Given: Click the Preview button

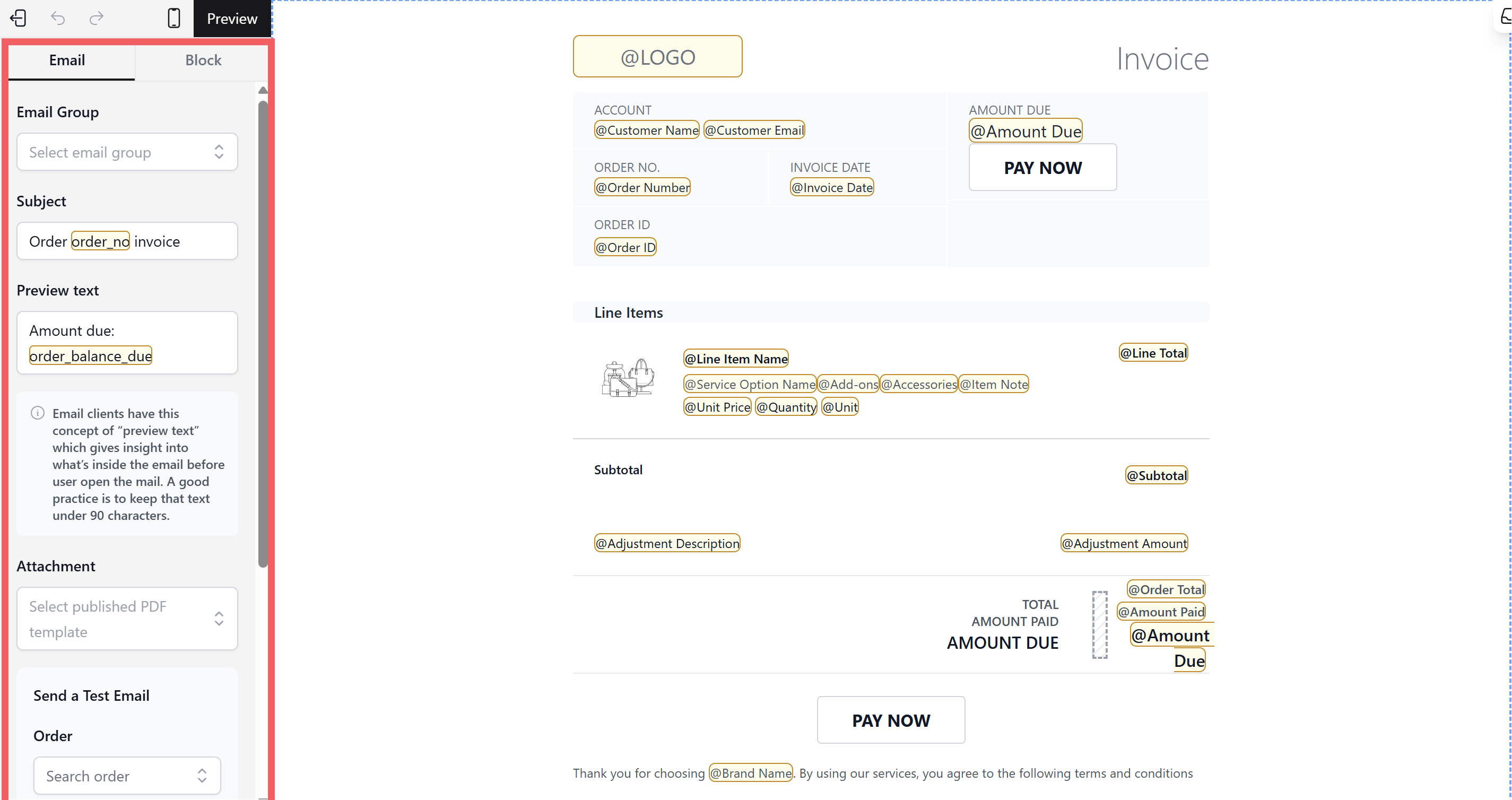Looking at the screenshot, I should (232, 19).
